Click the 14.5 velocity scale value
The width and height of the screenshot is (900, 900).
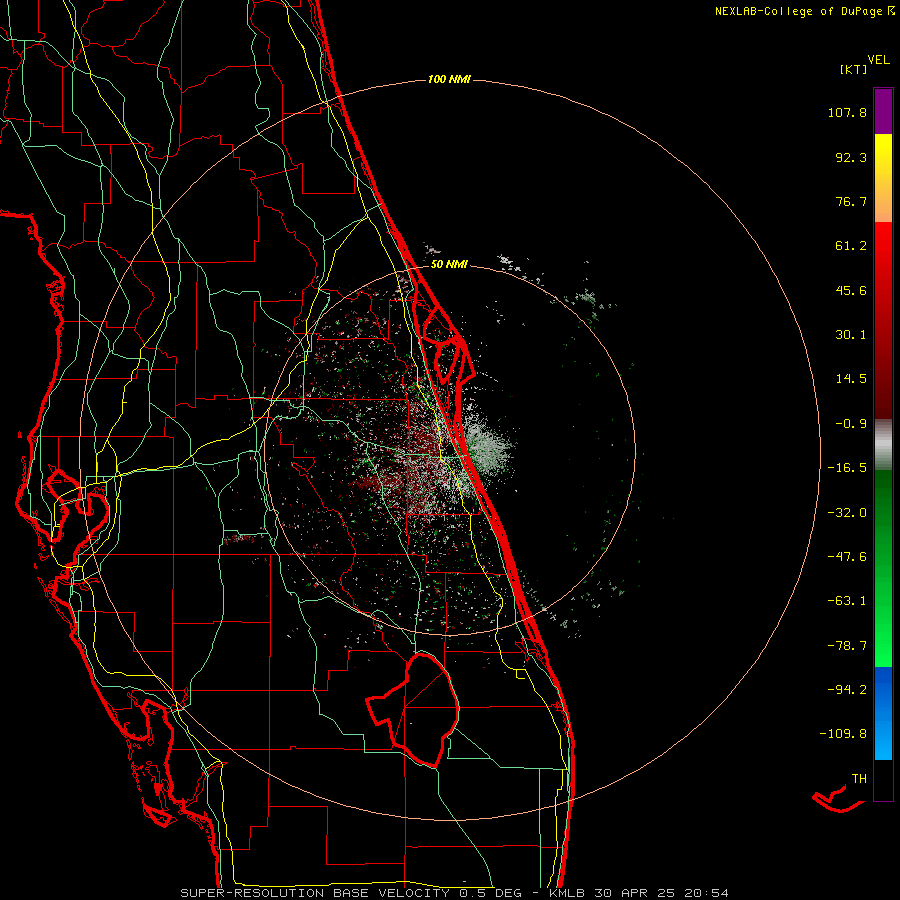[x=851, y=379]
